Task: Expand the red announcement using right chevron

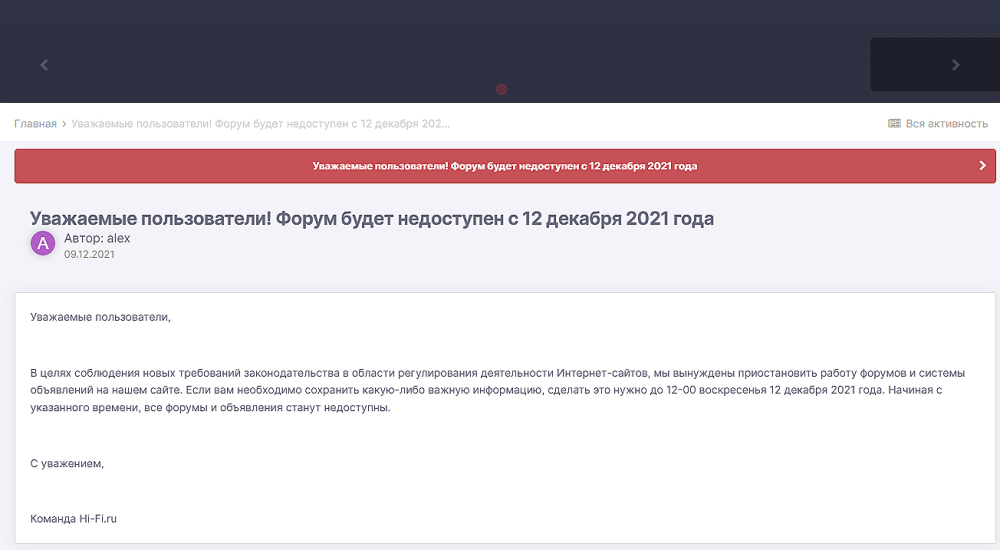Action: pyautogui.click(x=982, y=166)
